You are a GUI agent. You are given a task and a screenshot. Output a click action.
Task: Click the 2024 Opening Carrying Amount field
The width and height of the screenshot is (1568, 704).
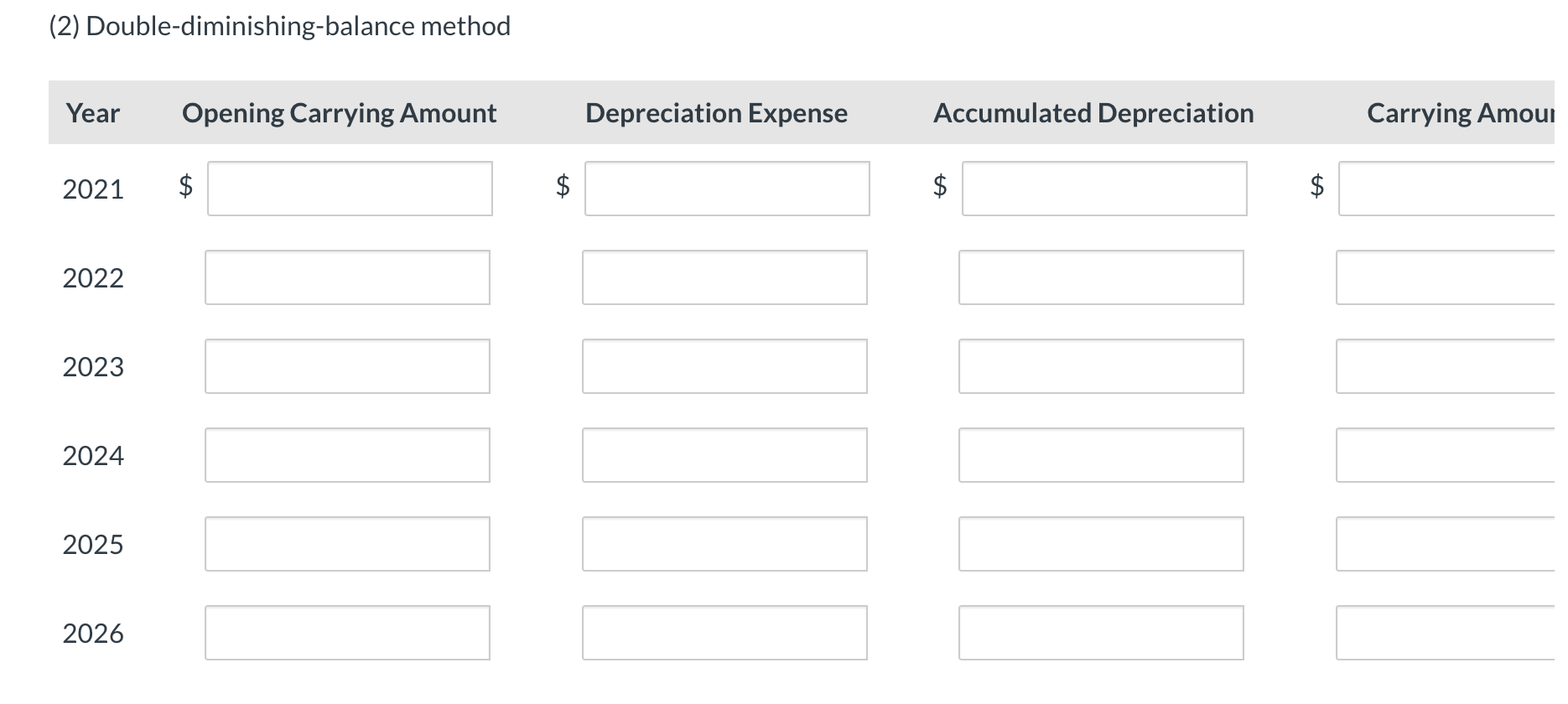tap(347, 455)
